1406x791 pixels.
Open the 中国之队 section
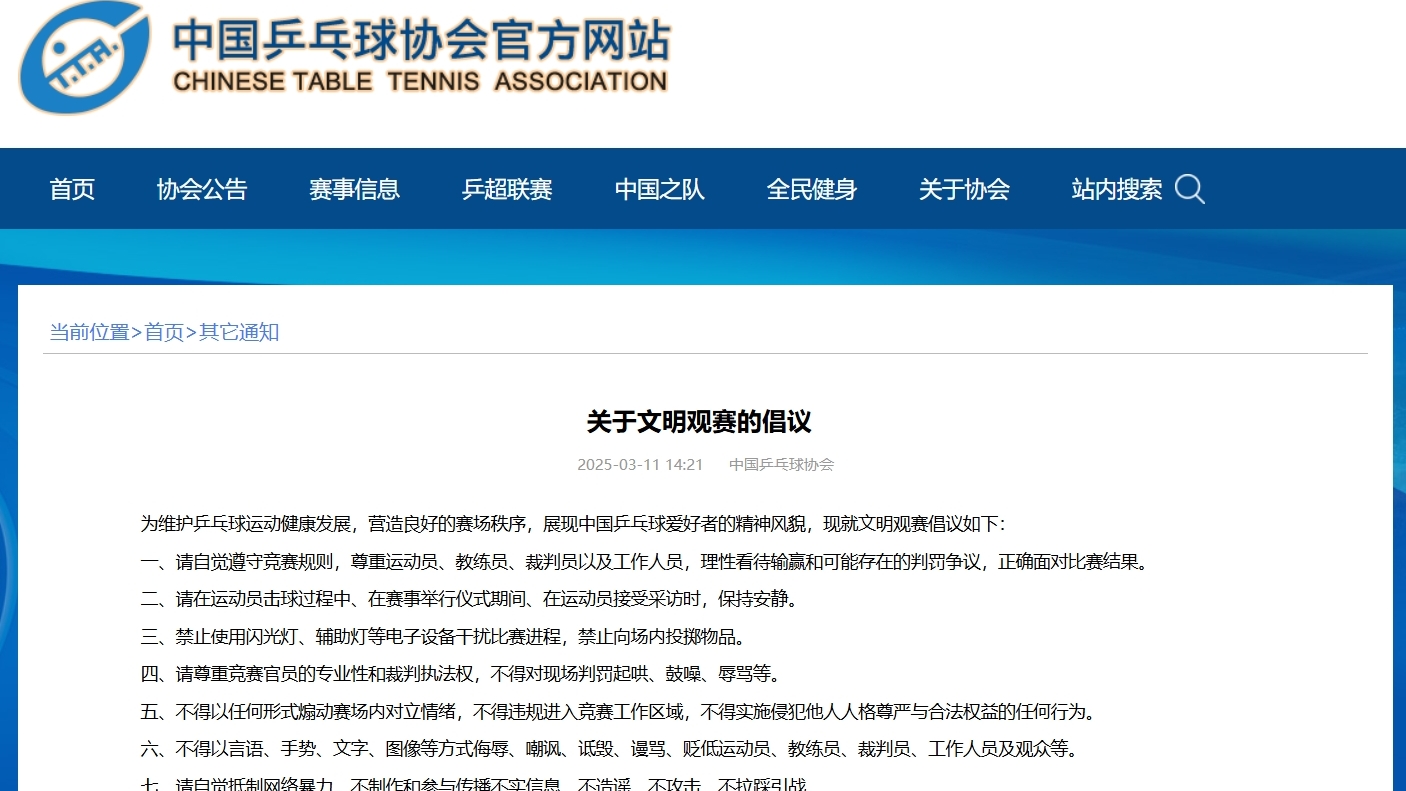[x=659, y=189]
